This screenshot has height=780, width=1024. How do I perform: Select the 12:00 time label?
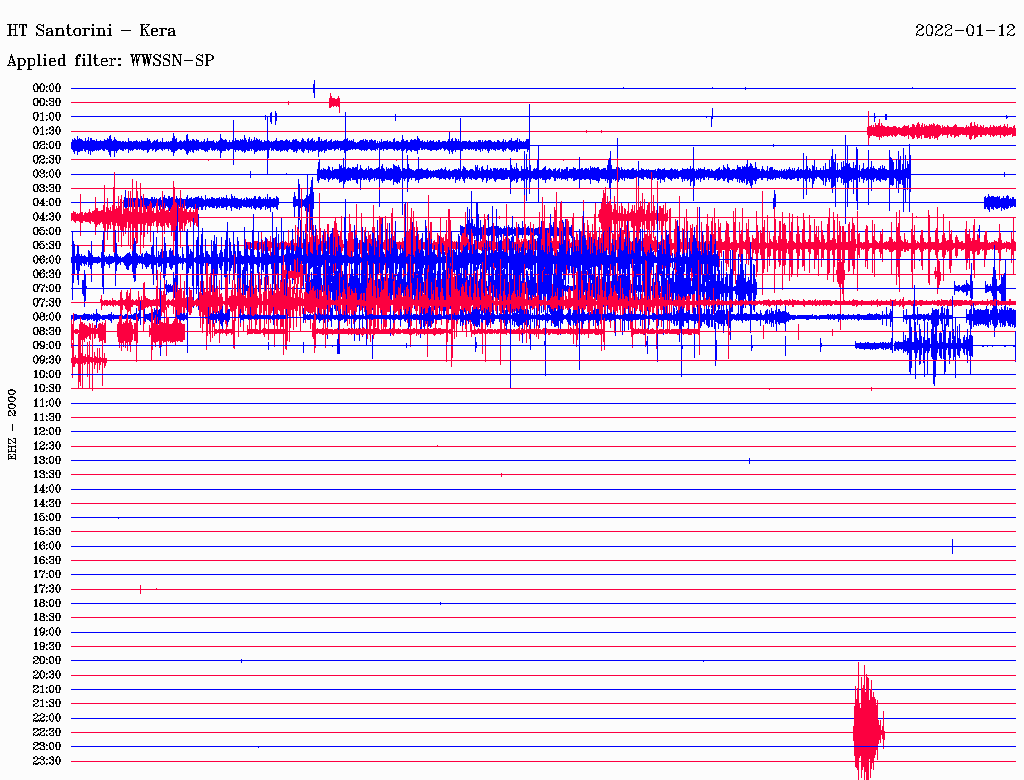tap(47, 432)
